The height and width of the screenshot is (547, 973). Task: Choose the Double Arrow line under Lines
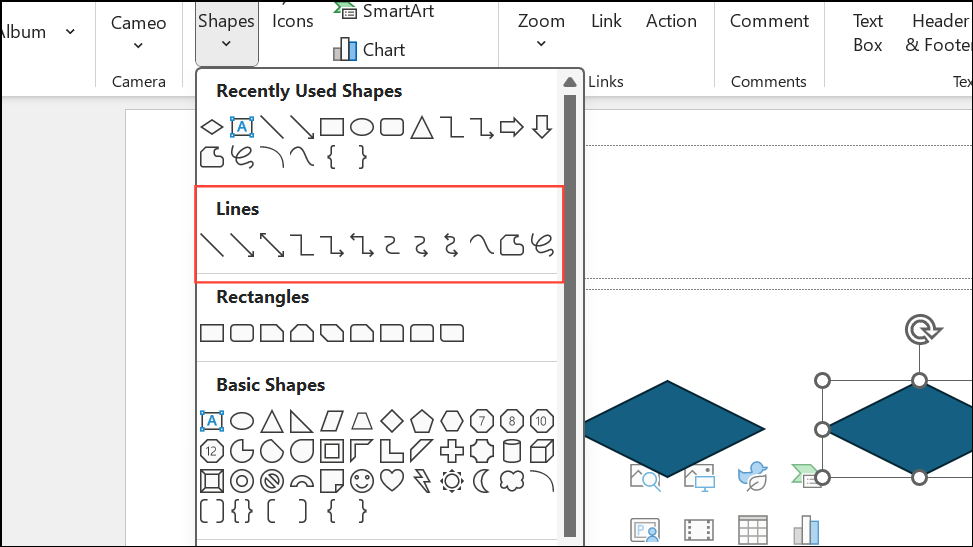272,245
